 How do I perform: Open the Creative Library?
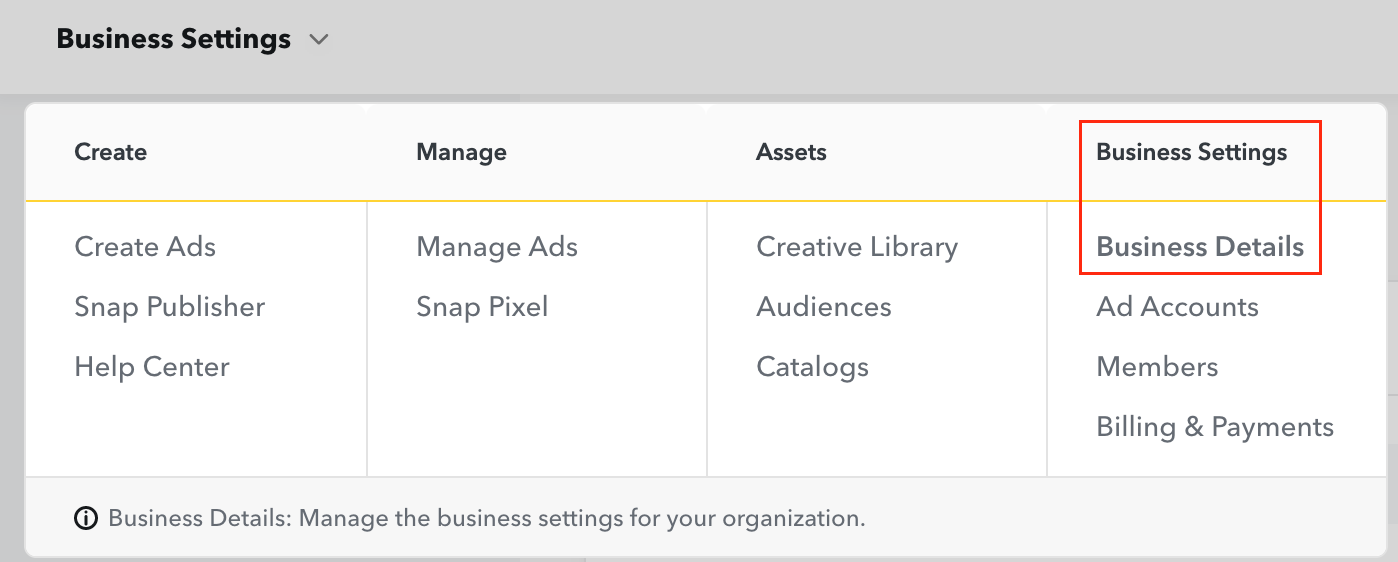pyautogui.click(x=857, y=247)
